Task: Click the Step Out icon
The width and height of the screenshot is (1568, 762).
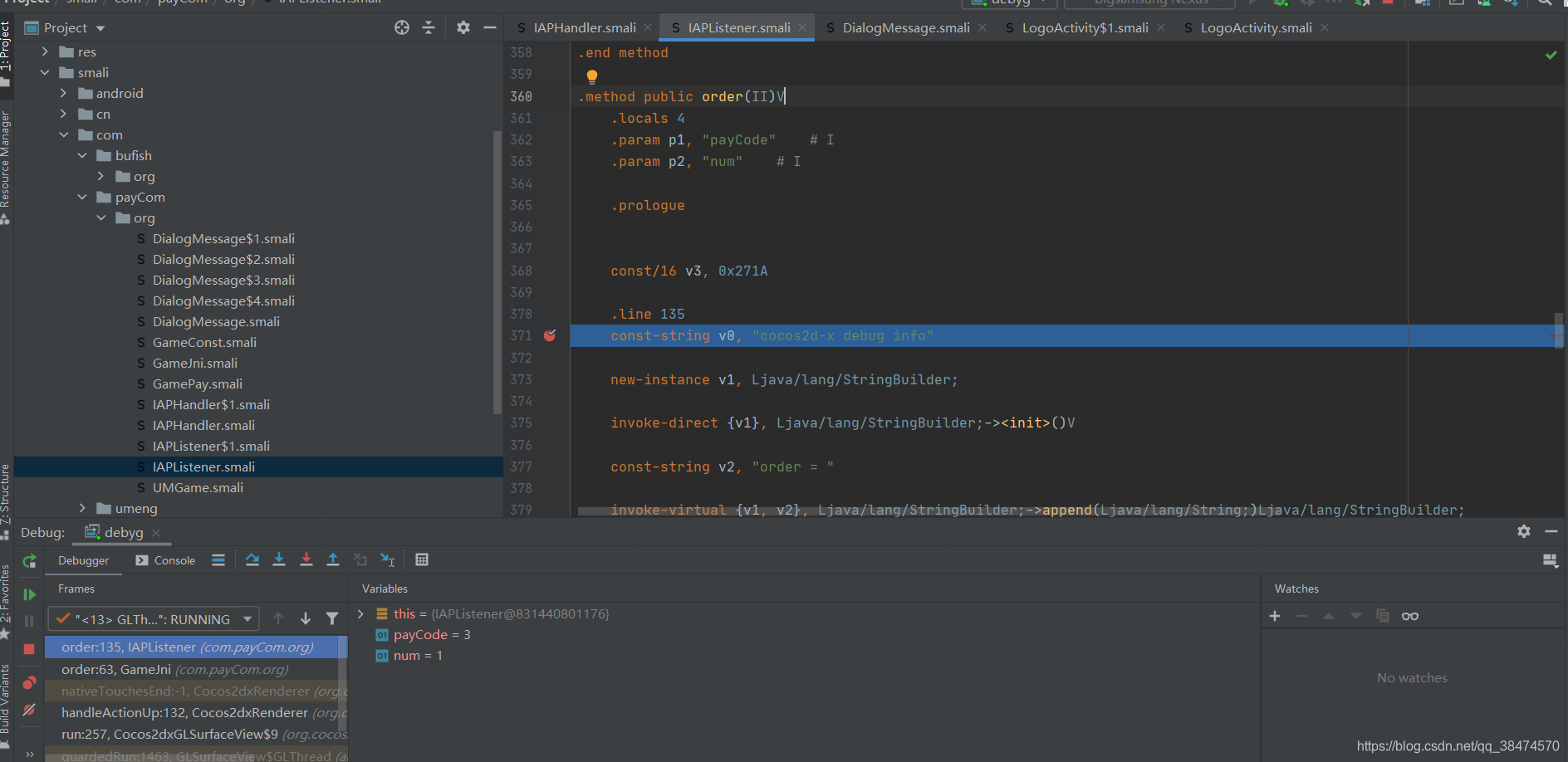Action: point(333,560)
